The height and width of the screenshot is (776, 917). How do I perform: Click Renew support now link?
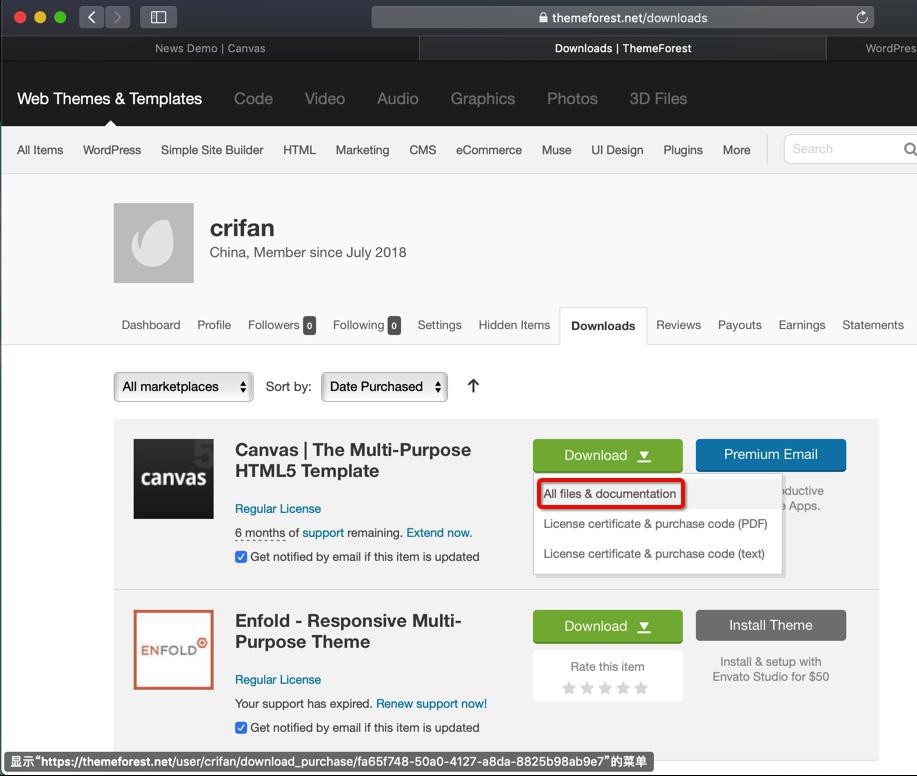[x=431, y=703]
